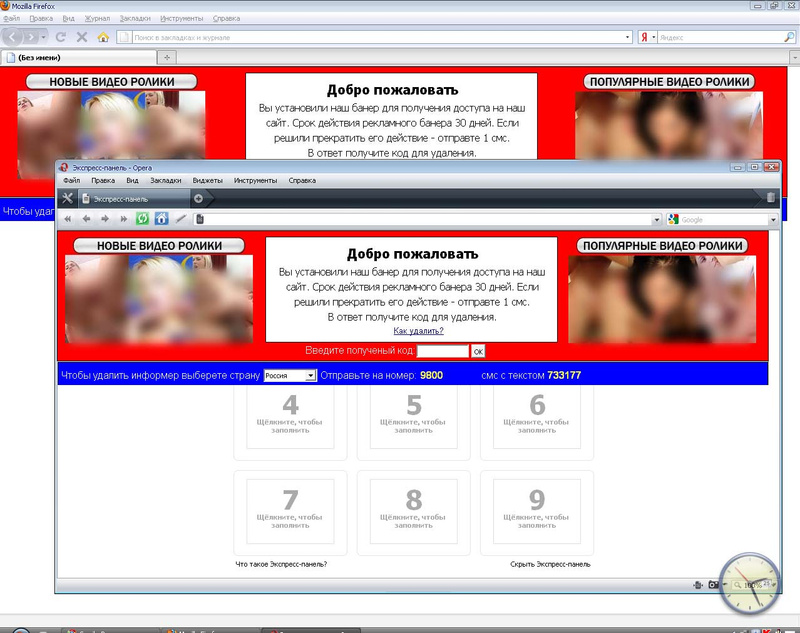Open Firefox Справка menu
The image size is (800, 633).
pos(227,18)
